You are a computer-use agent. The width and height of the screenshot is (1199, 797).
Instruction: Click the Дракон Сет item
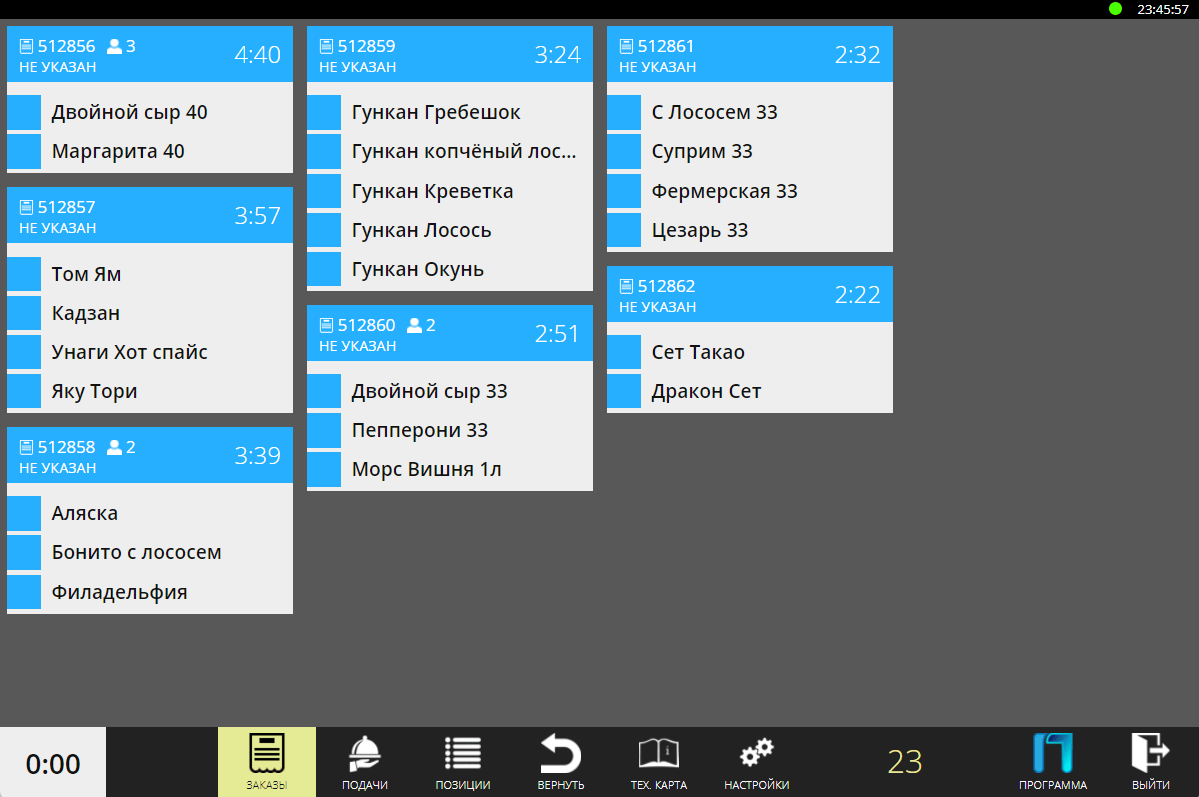point(706,391)
